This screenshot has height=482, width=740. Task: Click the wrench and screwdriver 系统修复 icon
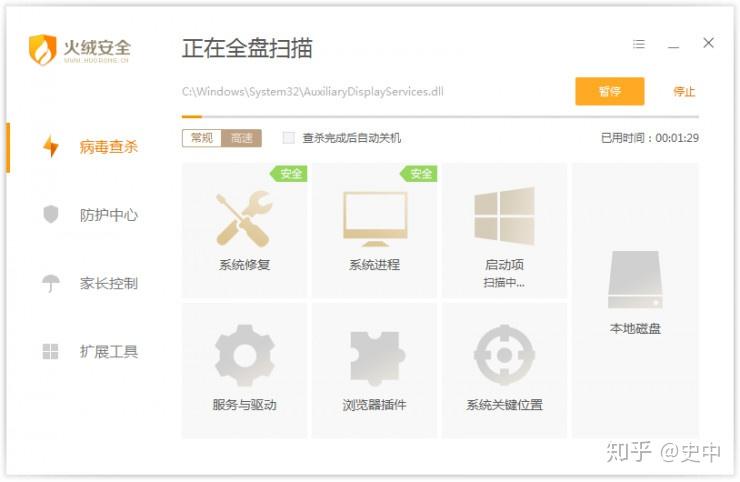click(x=244, y=219)
